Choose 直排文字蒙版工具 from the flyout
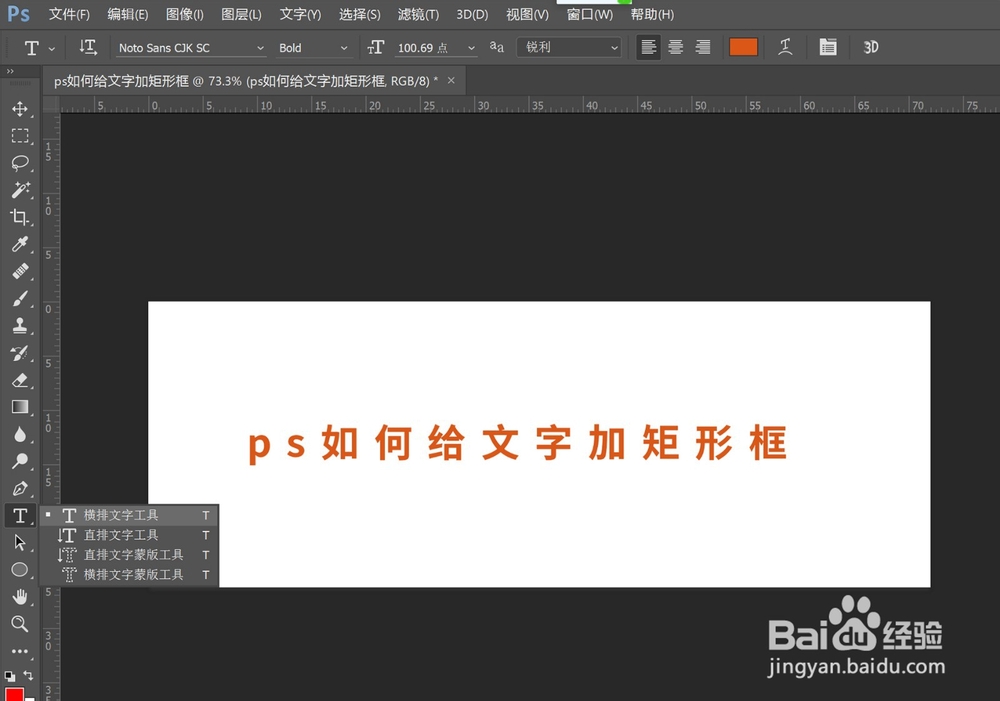This screenshot has height=701, width=1000. click(129, 554)
